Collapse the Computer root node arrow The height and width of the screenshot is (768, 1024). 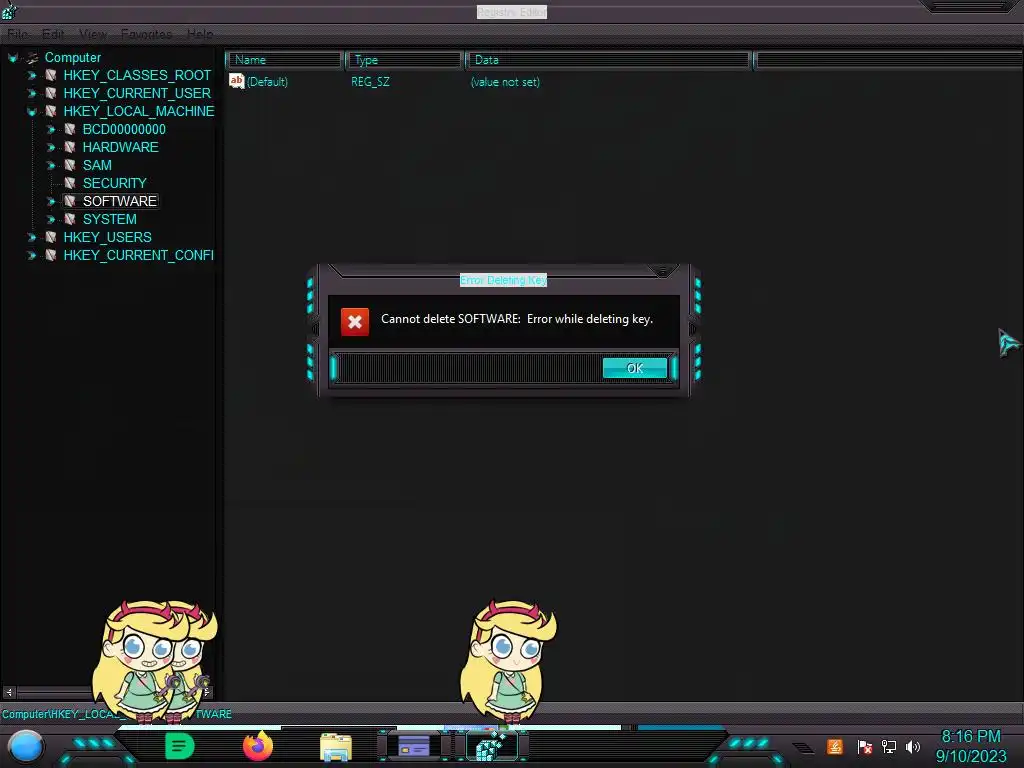[x=12, y=58]
